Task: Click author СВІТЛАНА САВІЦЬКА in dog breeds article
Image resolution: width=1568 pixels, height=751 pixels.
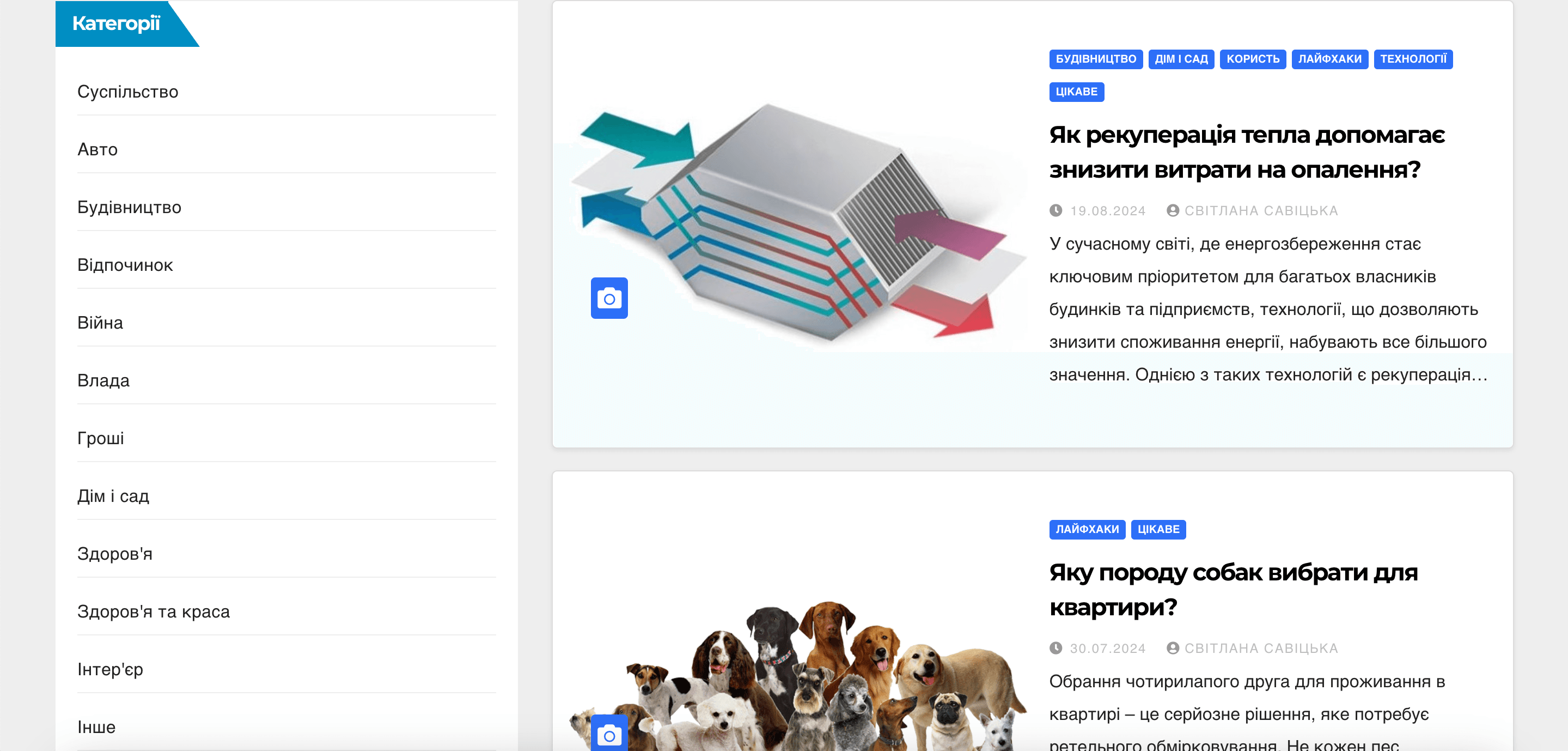Action: point(1261,648)
